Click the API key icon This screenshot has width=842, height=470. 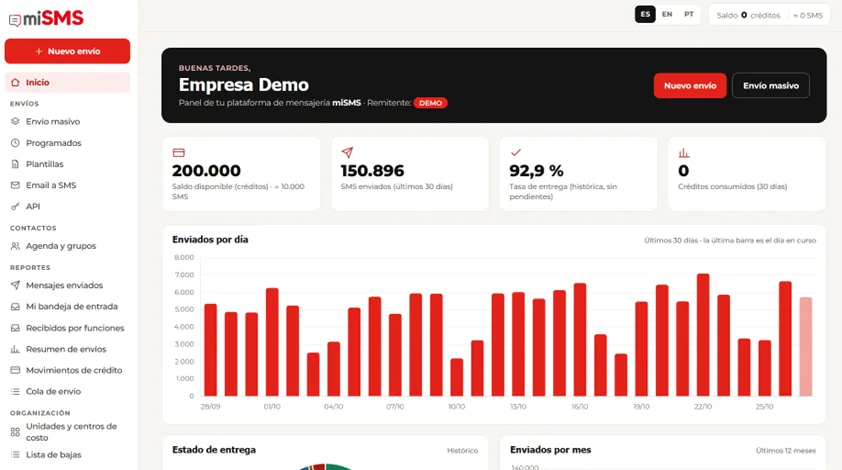pos(15,206)
